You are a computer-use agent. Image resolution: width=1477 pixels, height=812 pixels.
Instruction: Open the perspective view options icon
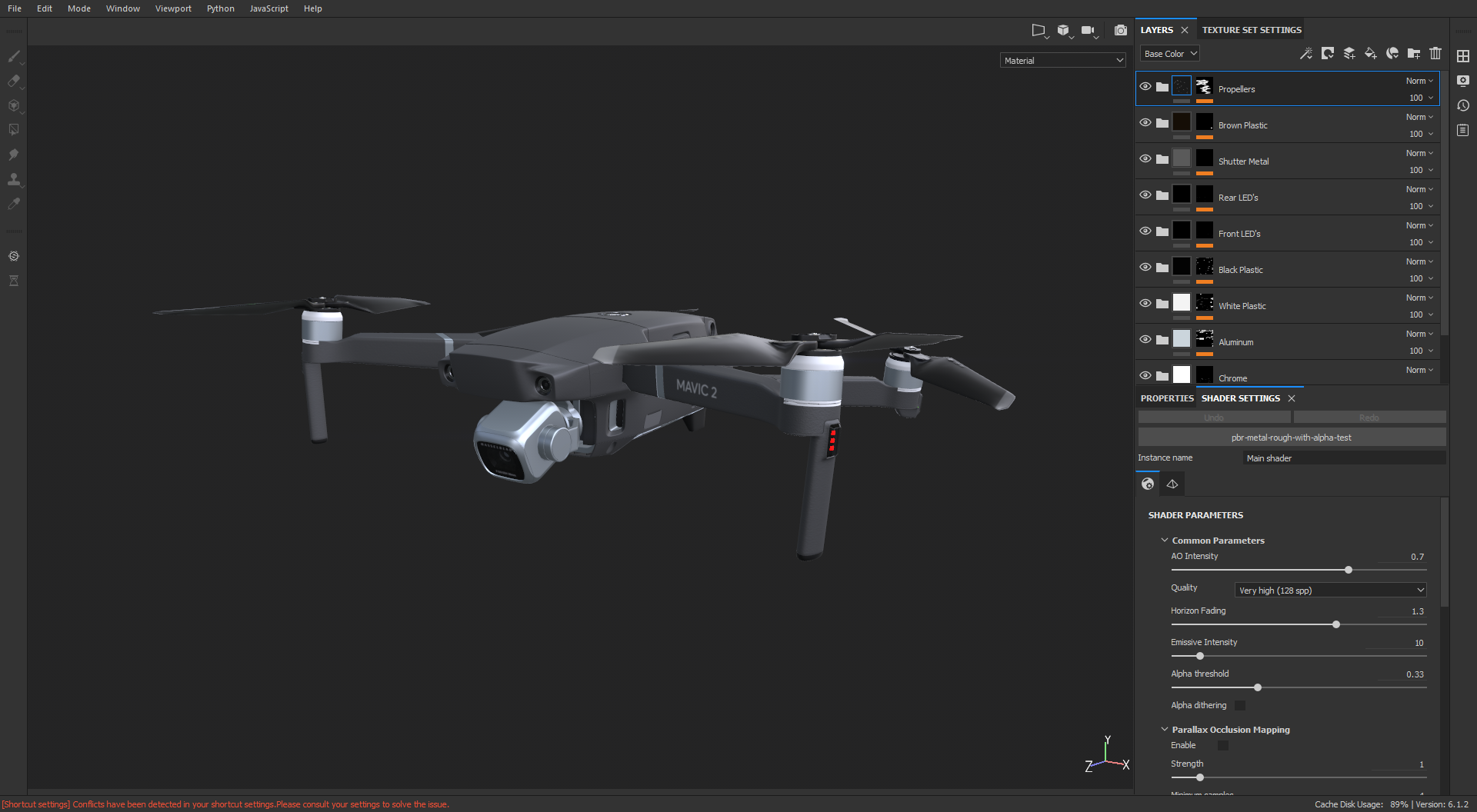click(x=1039, y=31)
